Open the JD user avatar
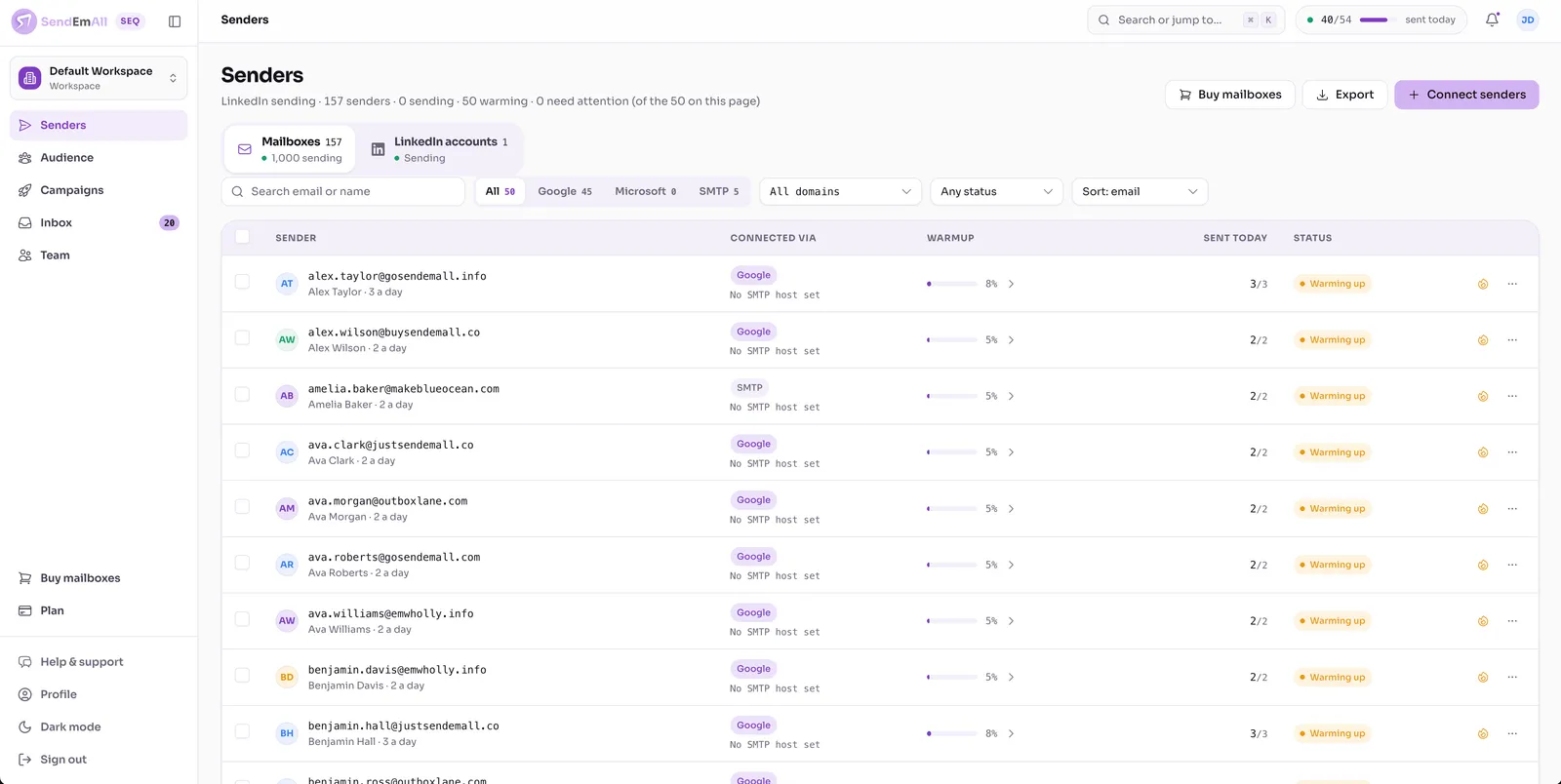The height and width of the screenshot is (784, 1561). tap(1528, 20)
